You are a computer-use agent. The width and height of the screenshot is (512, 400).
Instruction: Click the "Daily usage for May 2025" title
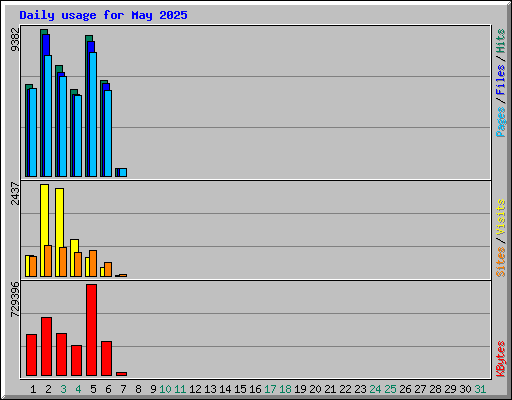pyautogui.click(x=103, y=15)
